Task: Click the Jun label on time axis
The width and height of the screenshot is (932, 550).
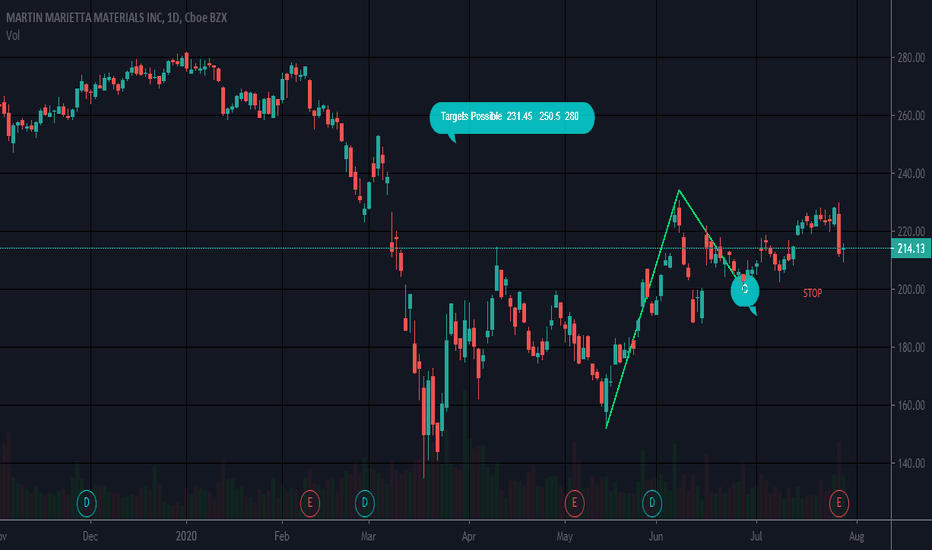Action: [x=656, y=536]
